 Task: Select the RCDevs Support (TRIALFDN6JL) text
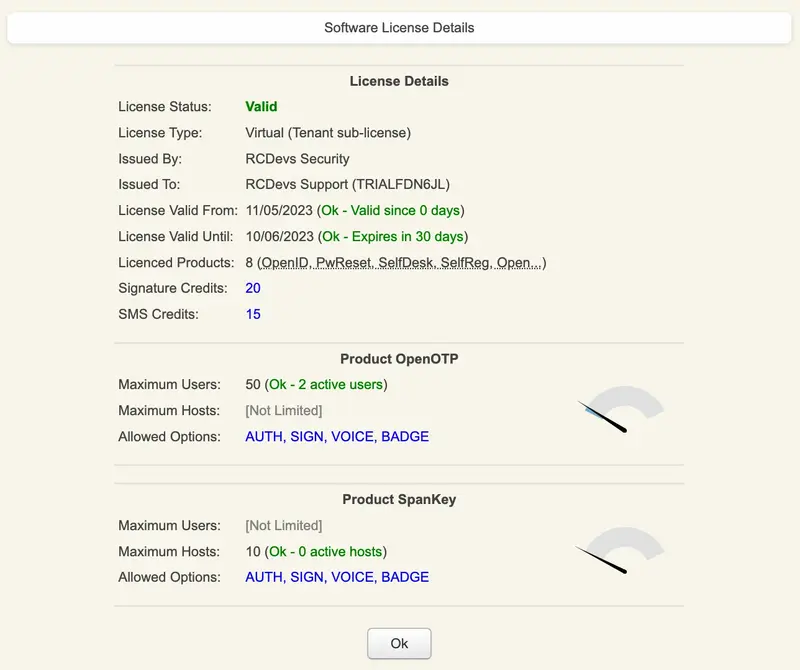click(x=347, y=184)
